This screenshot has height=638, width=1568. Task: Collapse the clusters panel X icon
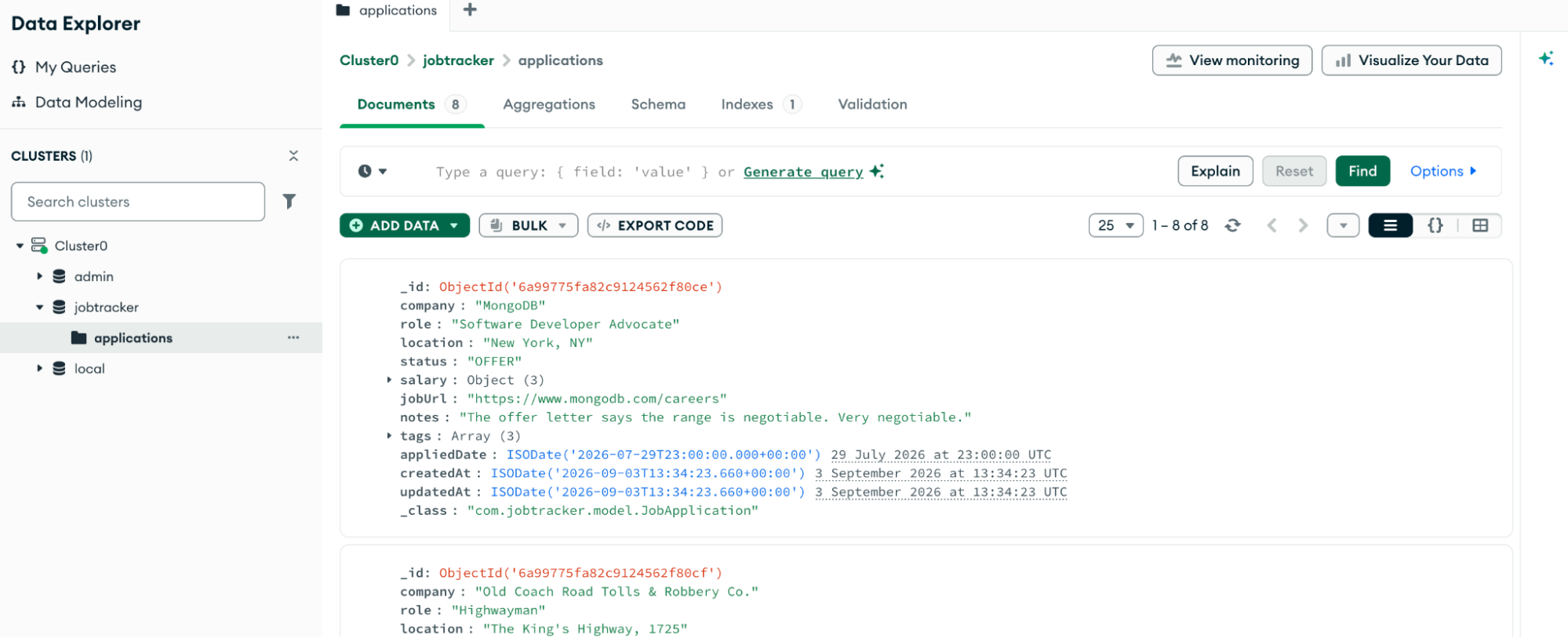tap(293, 155)
